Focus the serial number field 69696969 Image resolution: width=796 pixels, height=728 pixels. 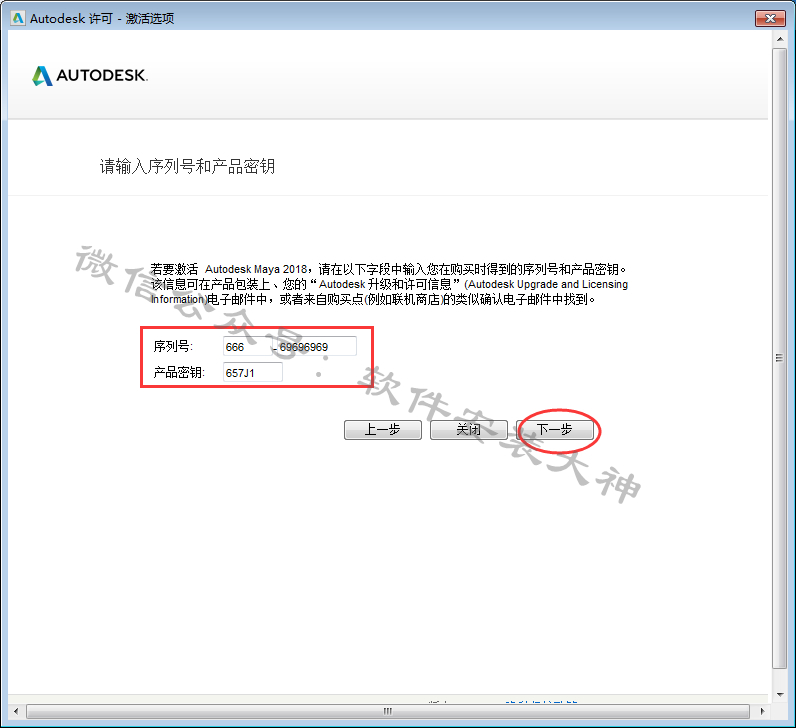point(316,347)
